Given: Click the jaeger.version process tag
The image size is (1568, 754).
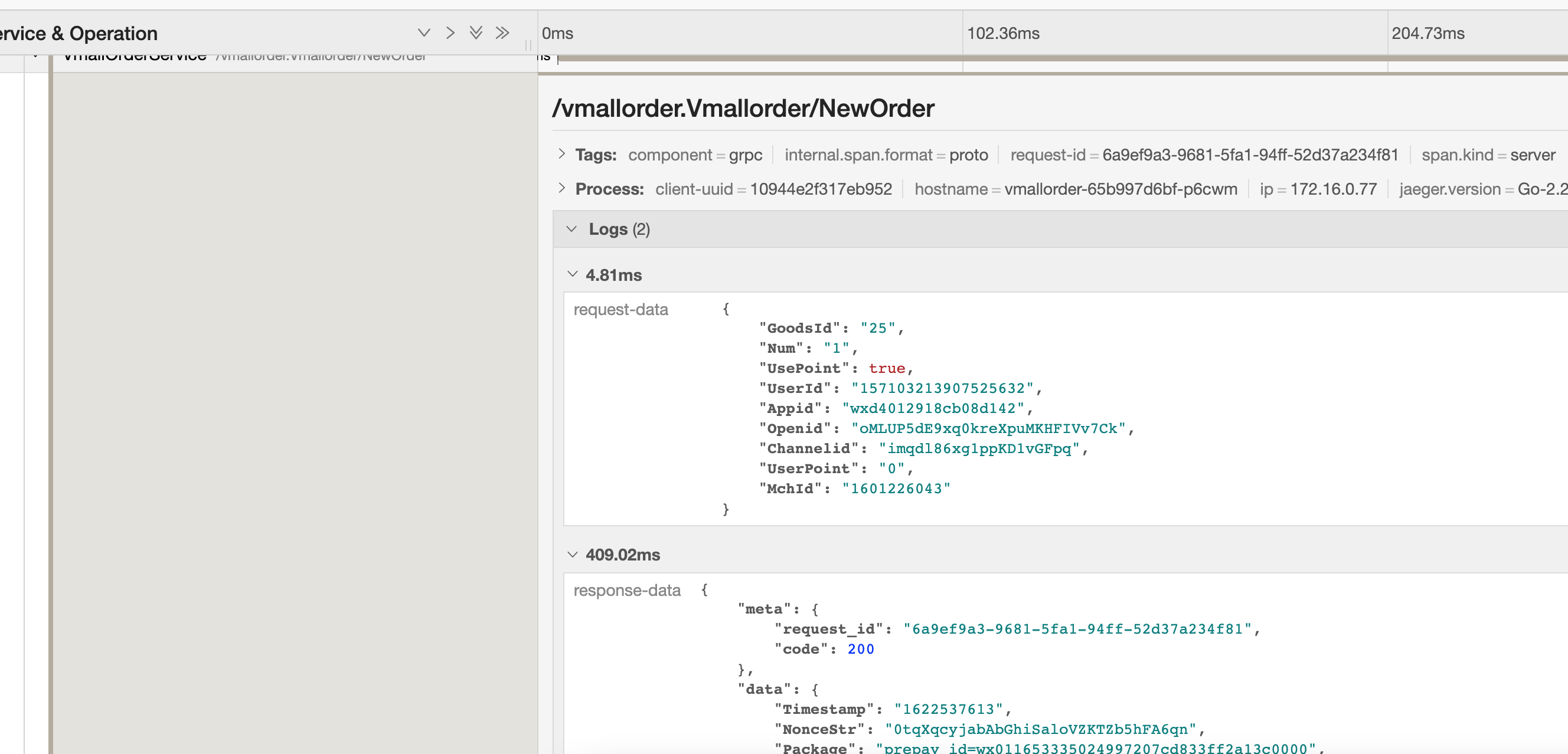Looking at the screenshot, I should (1484, 189).
